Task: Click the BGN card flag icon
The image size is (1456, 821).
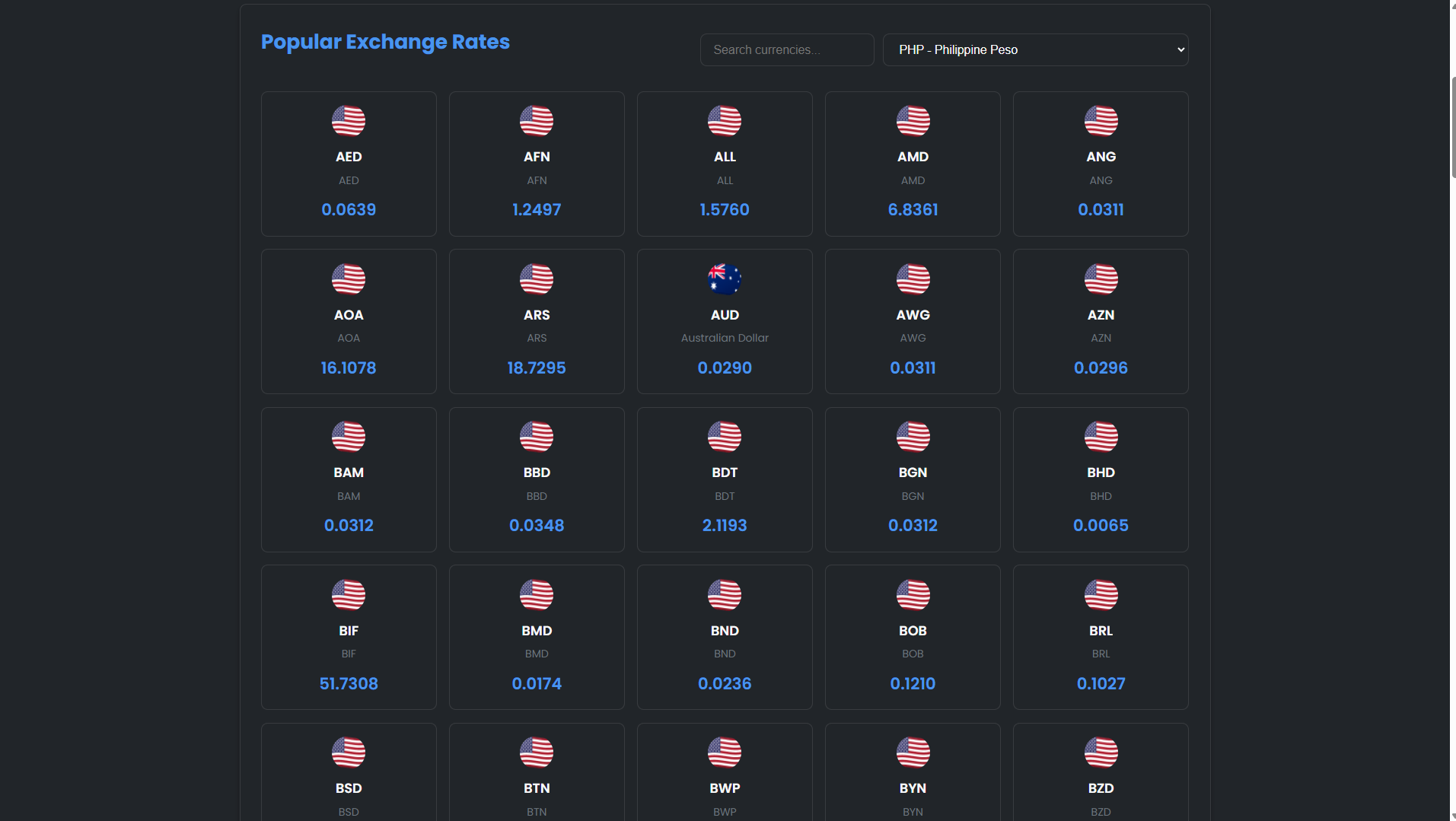Action: click(913, 437)
